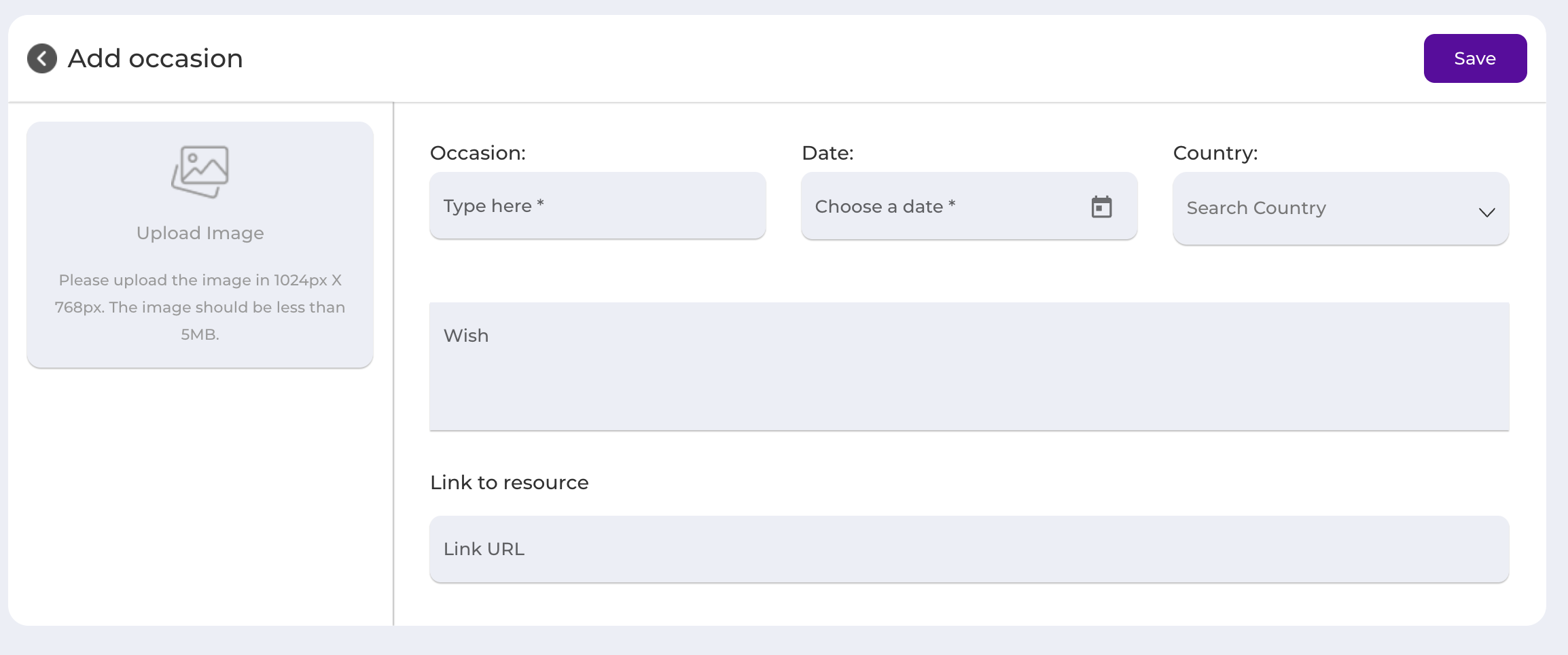
Task: Expand the Country chevron arrow
Action: (x=1486, y=213)
